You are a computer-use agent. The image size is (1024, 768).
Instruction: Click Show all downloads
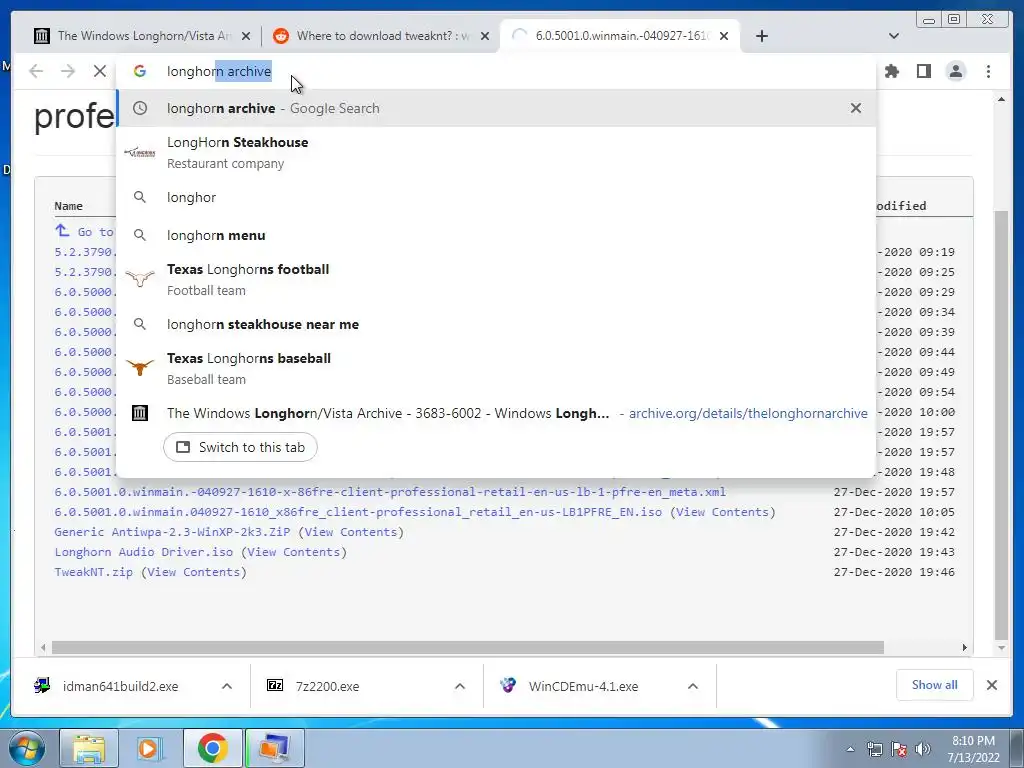935,685
